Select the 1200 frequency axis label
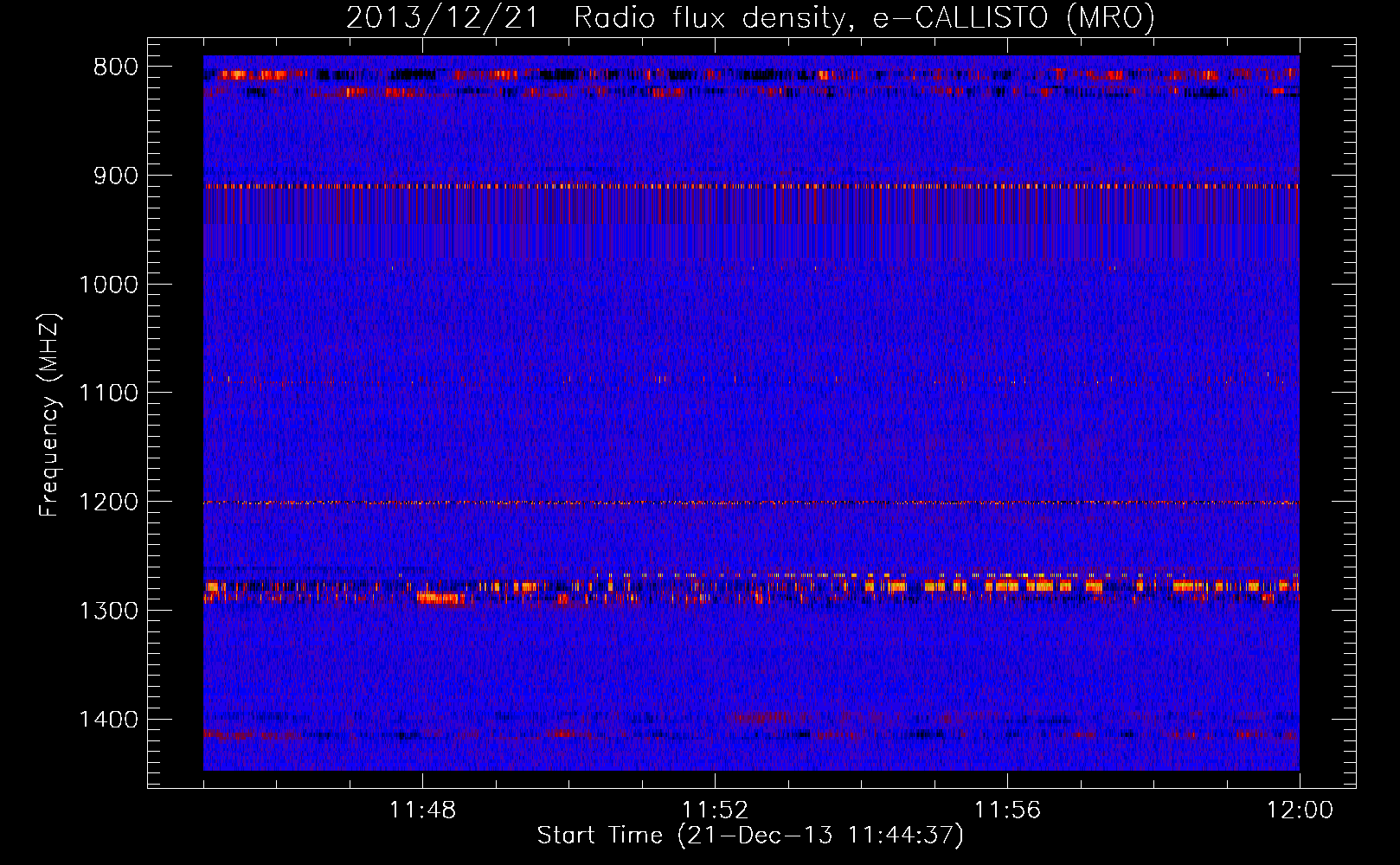The width and height of the screenshot is (1400, 865). pyautogui.click(x=109, y=503)
